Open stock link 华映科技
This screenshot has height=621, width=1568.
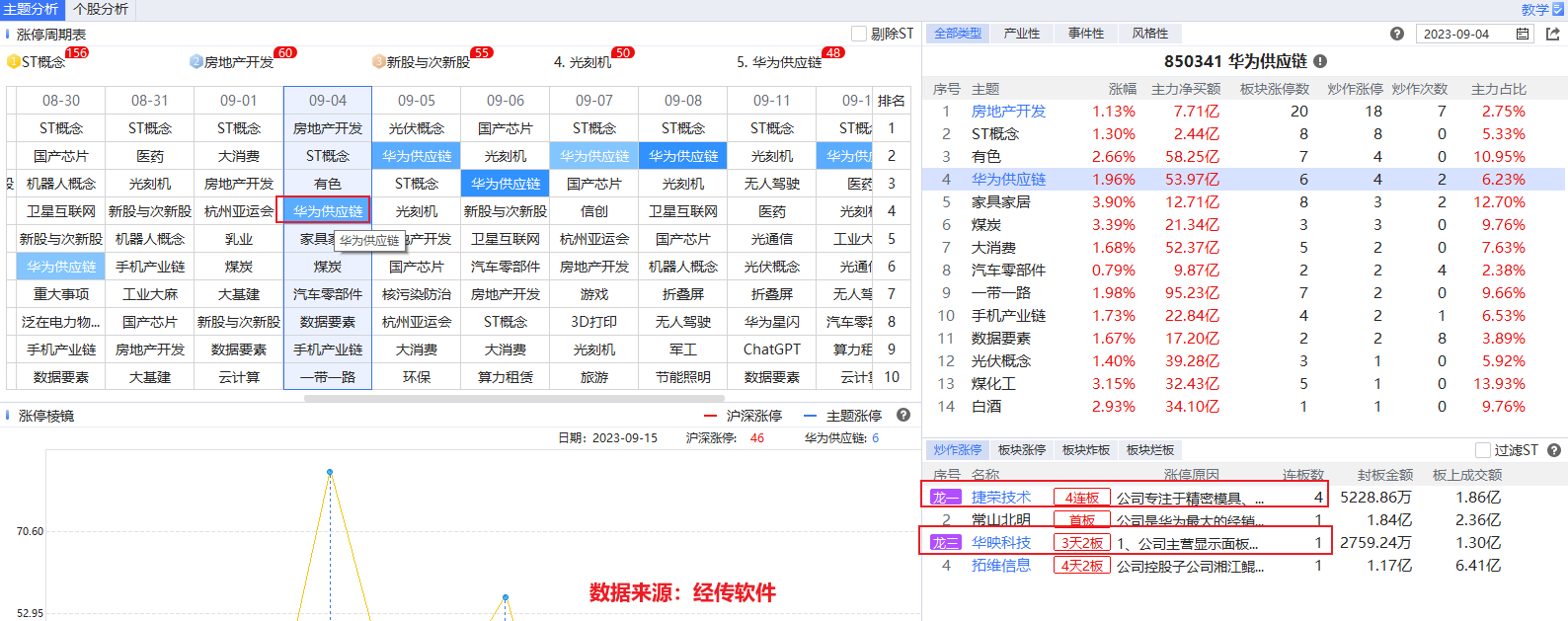point(1001,543)
